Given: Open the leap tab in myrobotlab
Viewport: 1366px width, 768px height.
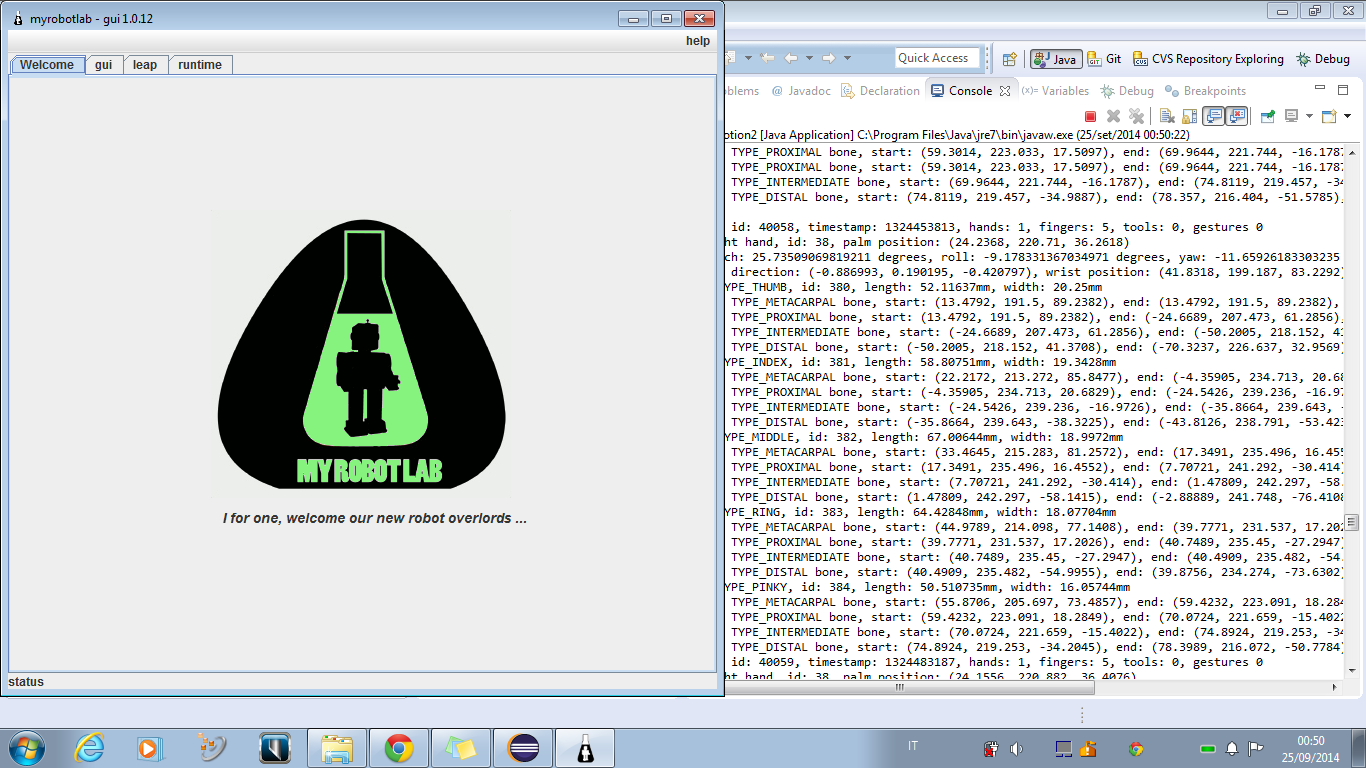Looking at the screenshot, I should pos(145,65).
